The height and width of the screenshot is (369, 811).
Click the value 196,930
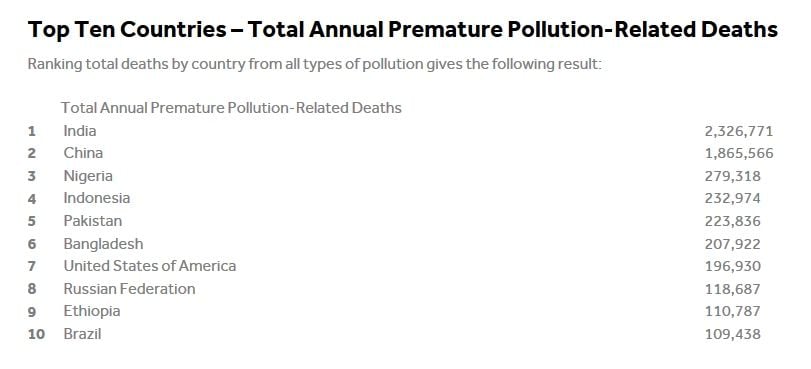pos(732,266)
